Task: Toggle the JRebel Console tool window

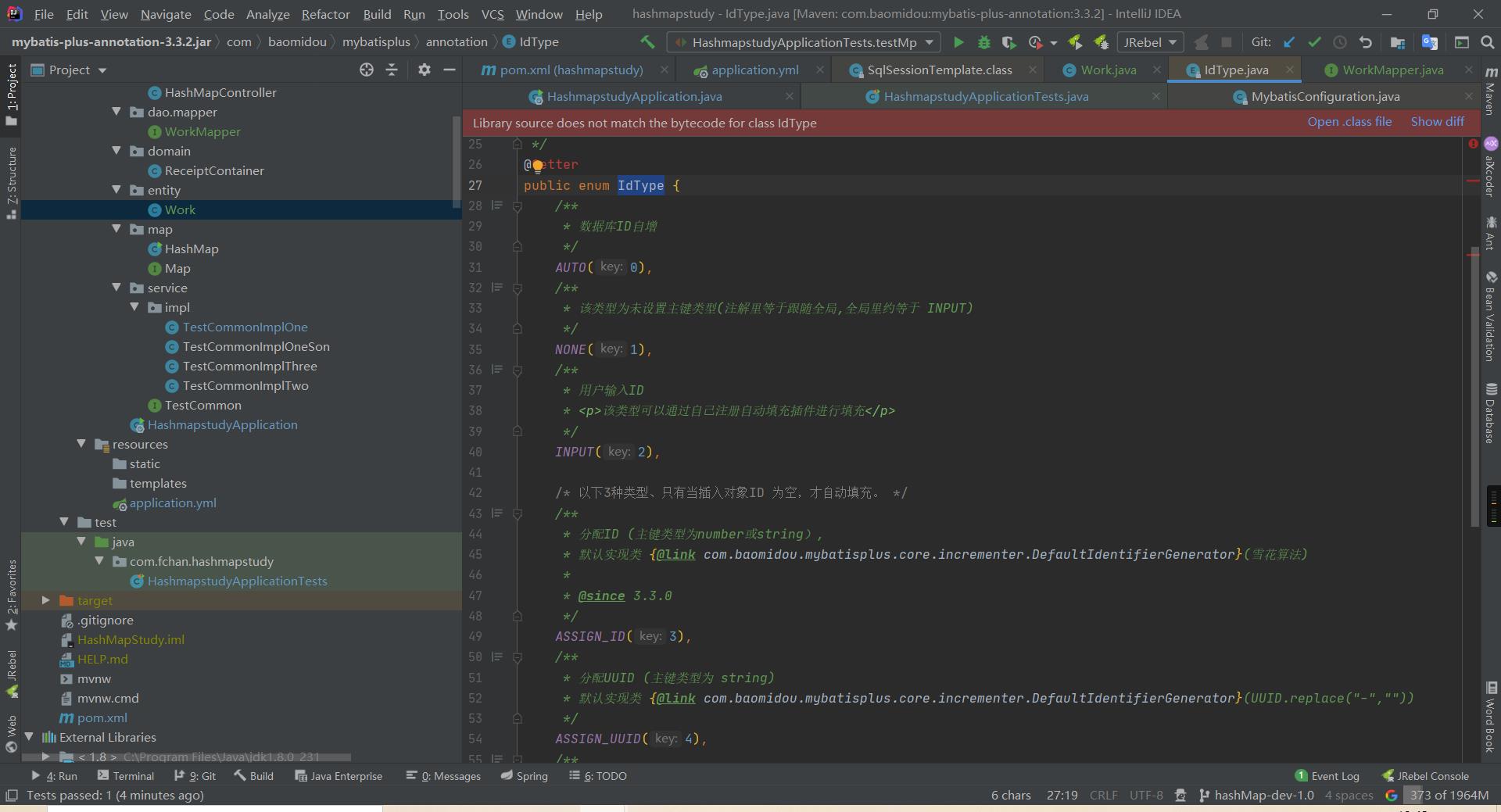Action: [x=1425, y=776]
